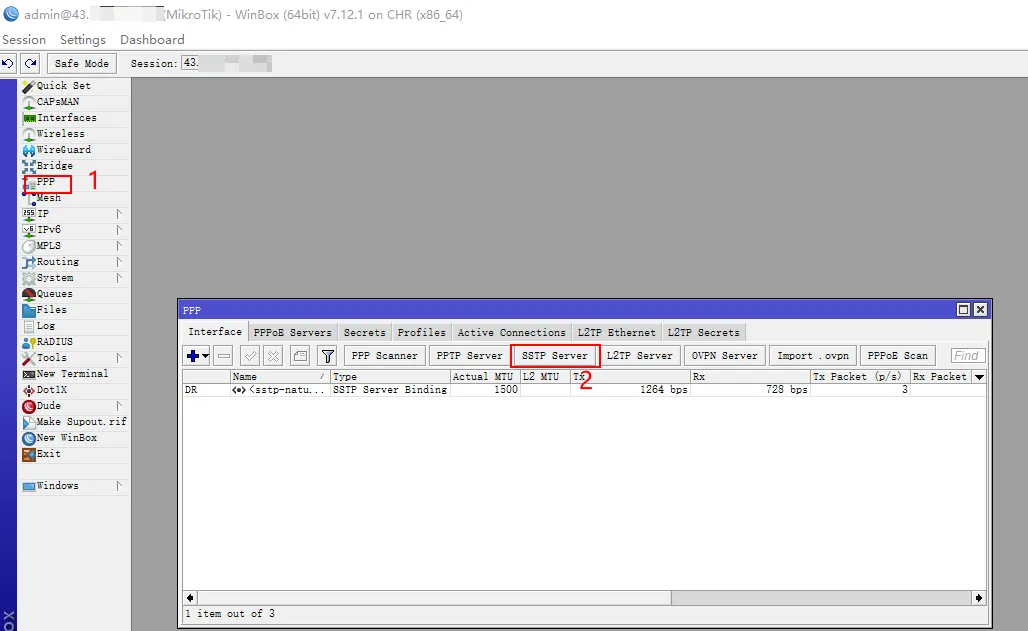Screen dimensions: 1028x631
Task: Click the Import .ovpn button
Action: point(813,356)
